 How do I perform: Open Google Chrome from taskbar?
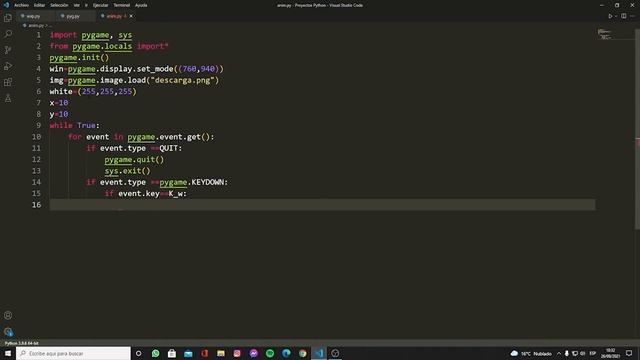tap(302, 353)
